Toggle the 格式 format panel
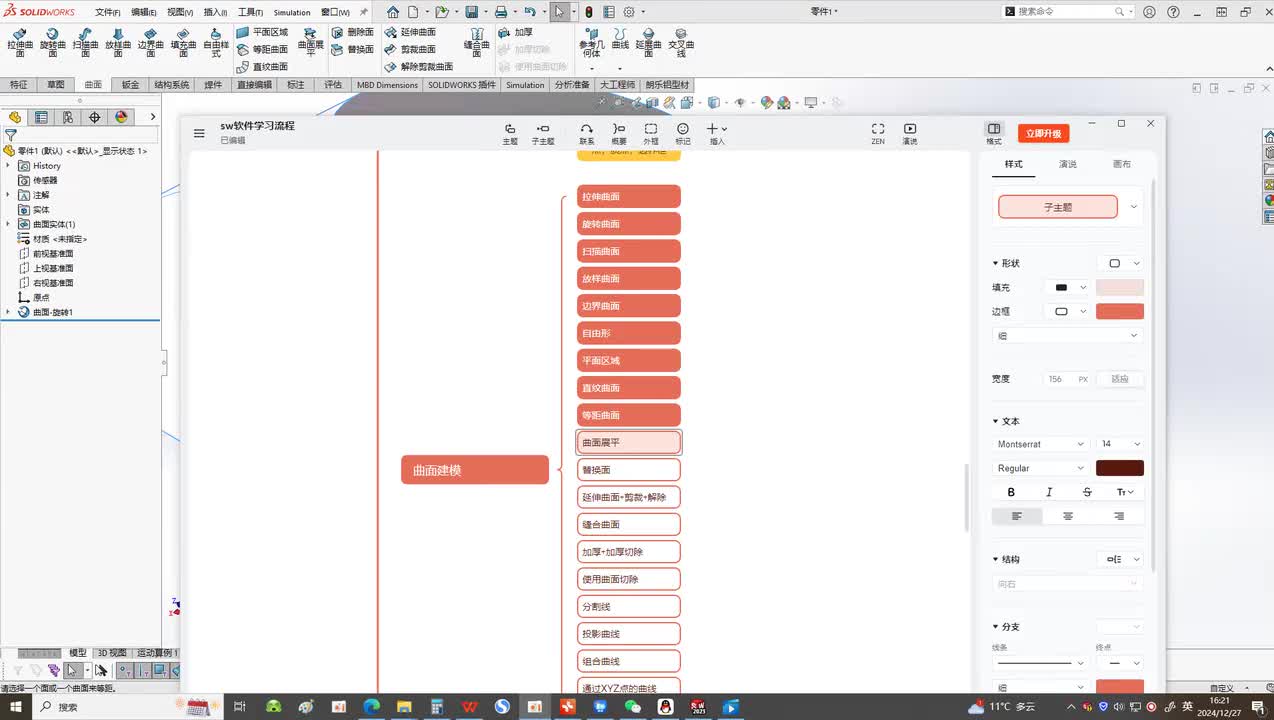This screenshot has height=720, width=1274. coord(994,133)
